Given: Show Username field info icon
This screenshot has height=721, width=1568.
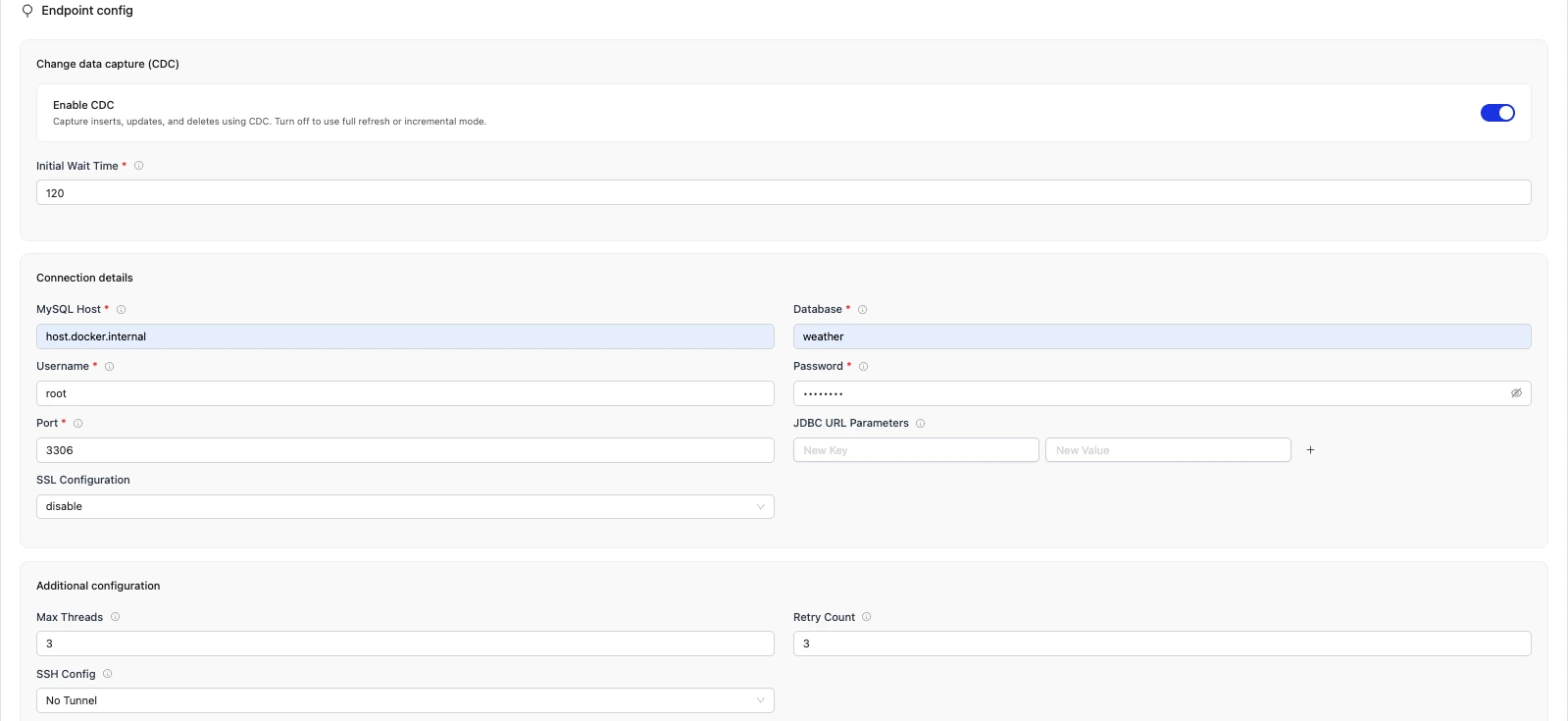Looking at the screenshot, I should point(109,367).
